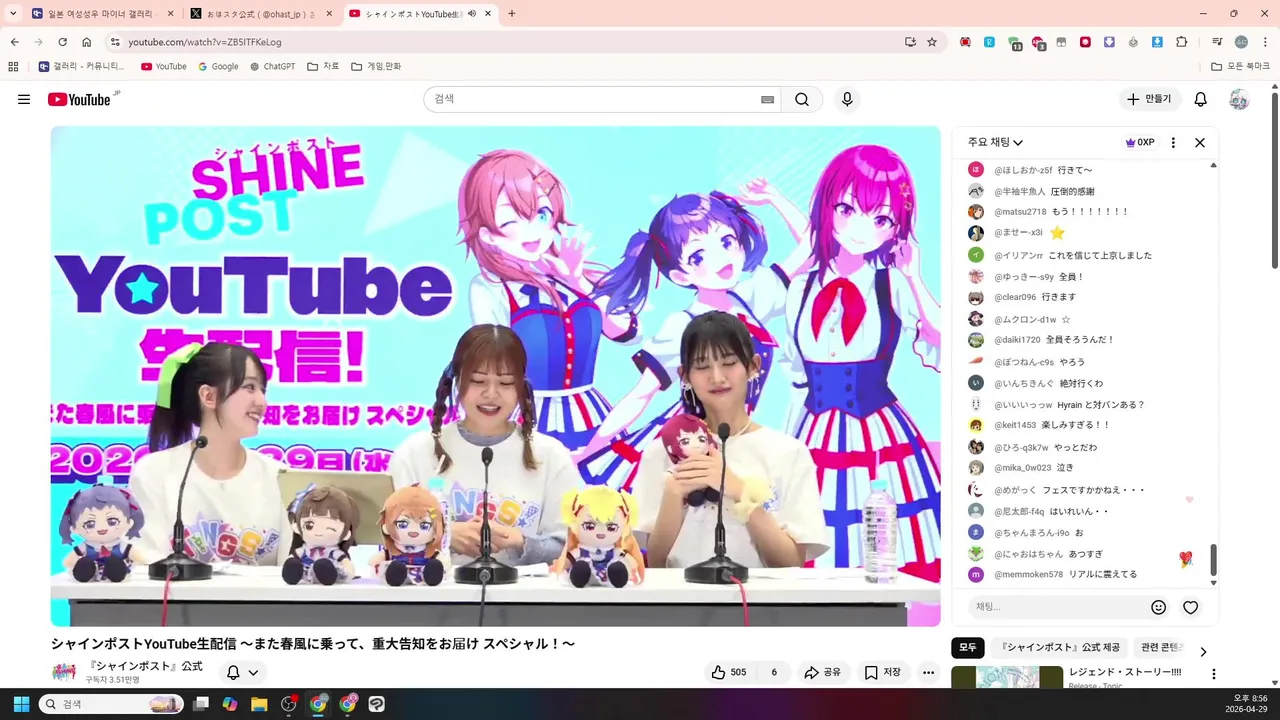Open the tab search dropdown arrow
The image size is (1280, 720).
coord(13,13)
